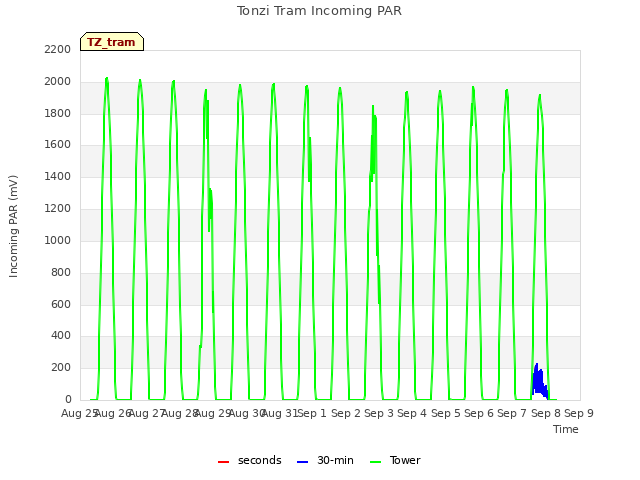Image resolution: width=640 pixels, height=480 pixels.
Task: Click the Sep 6 x-axis date label
Action: [x=479, y=413]
